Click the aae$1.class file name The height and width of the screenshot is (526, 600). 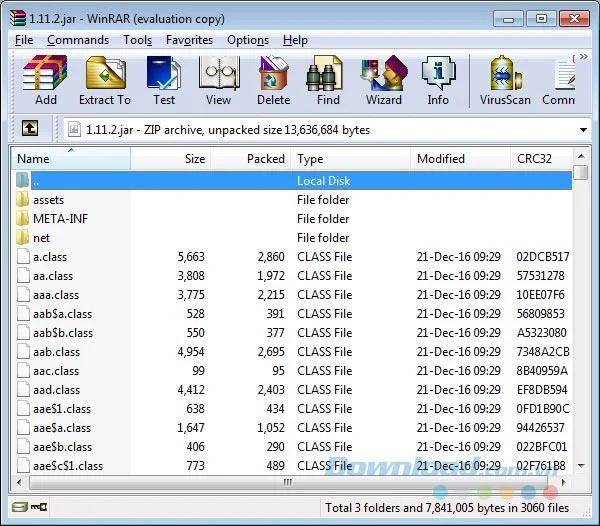pyautogui.click(x=62, y=409)
